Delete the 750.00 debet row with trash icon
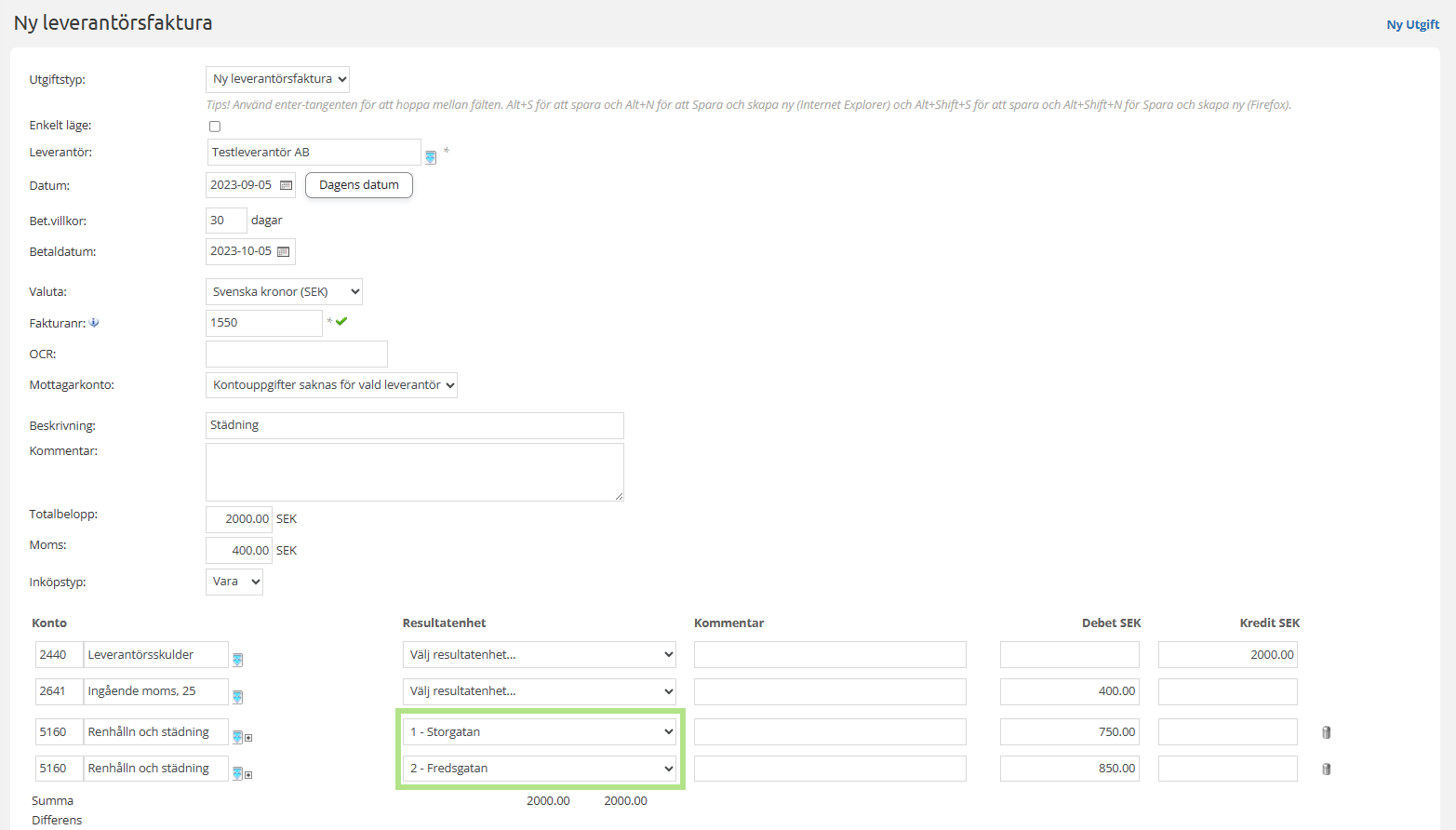 1326,732
